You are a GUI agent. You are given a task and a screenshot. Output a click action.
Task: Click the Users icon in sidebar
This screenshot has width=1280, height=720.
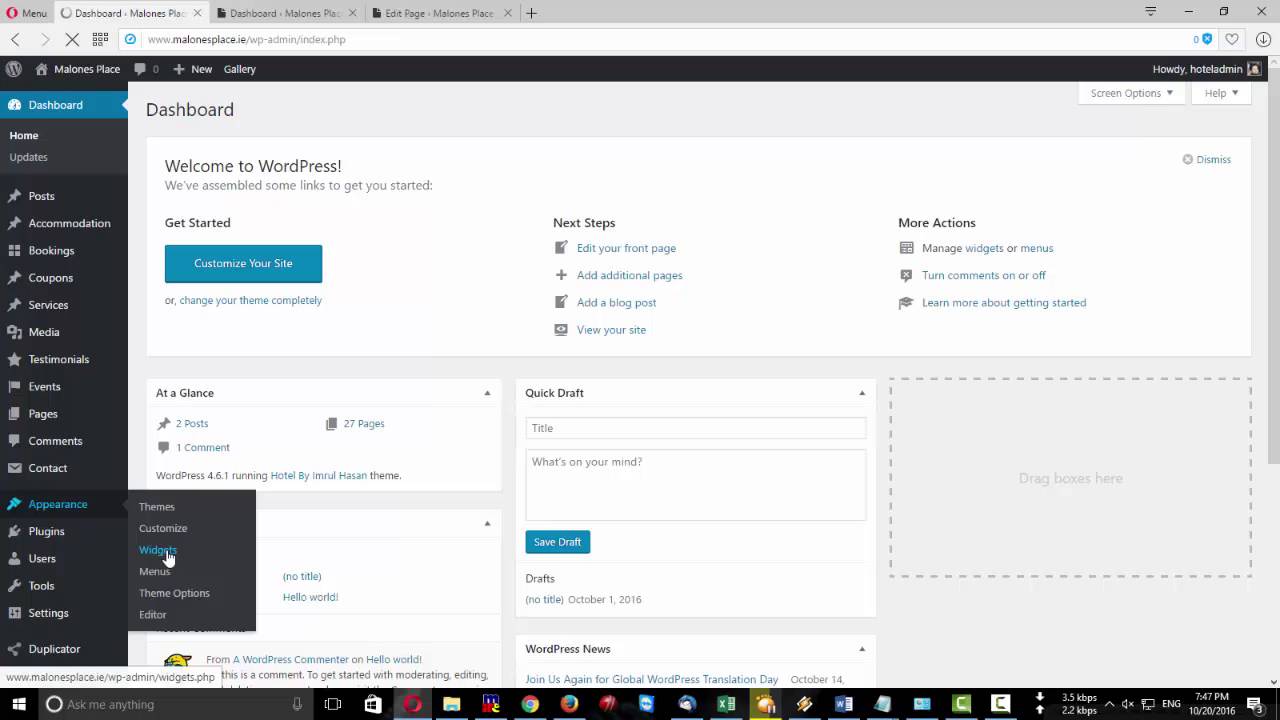coord(14,558)
